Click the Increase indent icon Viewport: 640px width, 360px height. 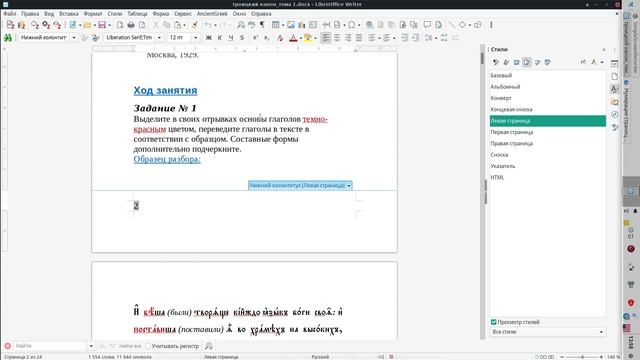[x=404, y=38]
